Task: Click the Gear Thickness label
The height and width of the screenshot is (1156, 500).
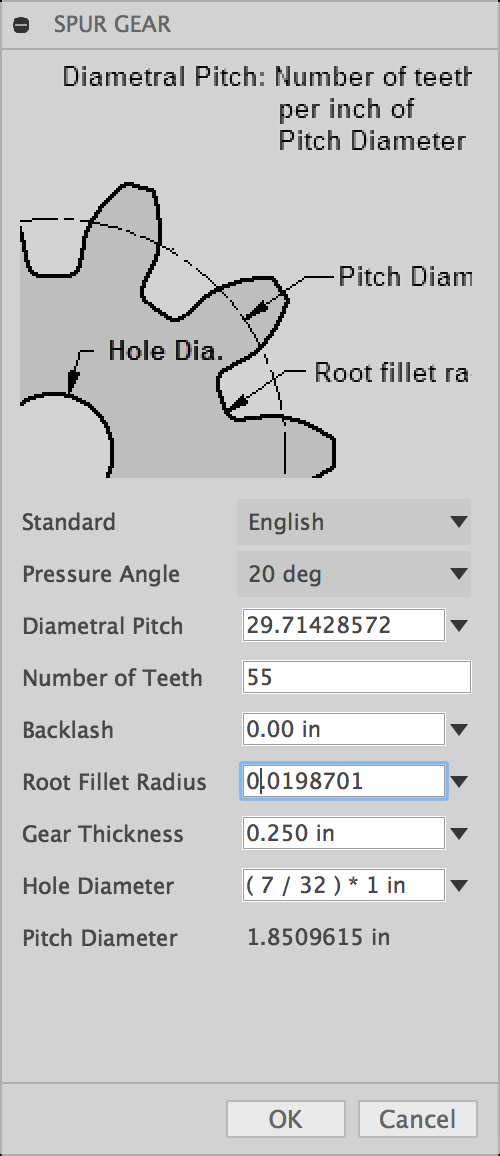Action: pos(103,834)
